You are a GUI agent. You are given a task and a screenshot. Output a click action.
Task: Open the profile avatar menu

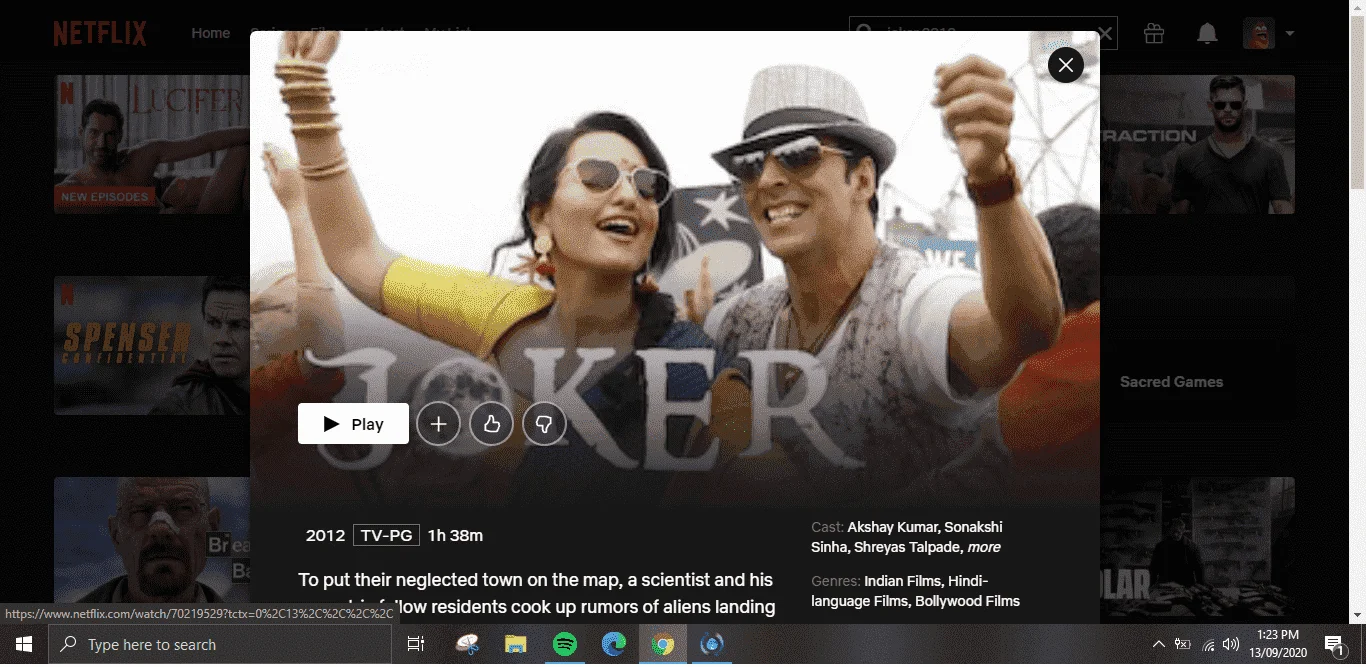(x=1259, y=33)
